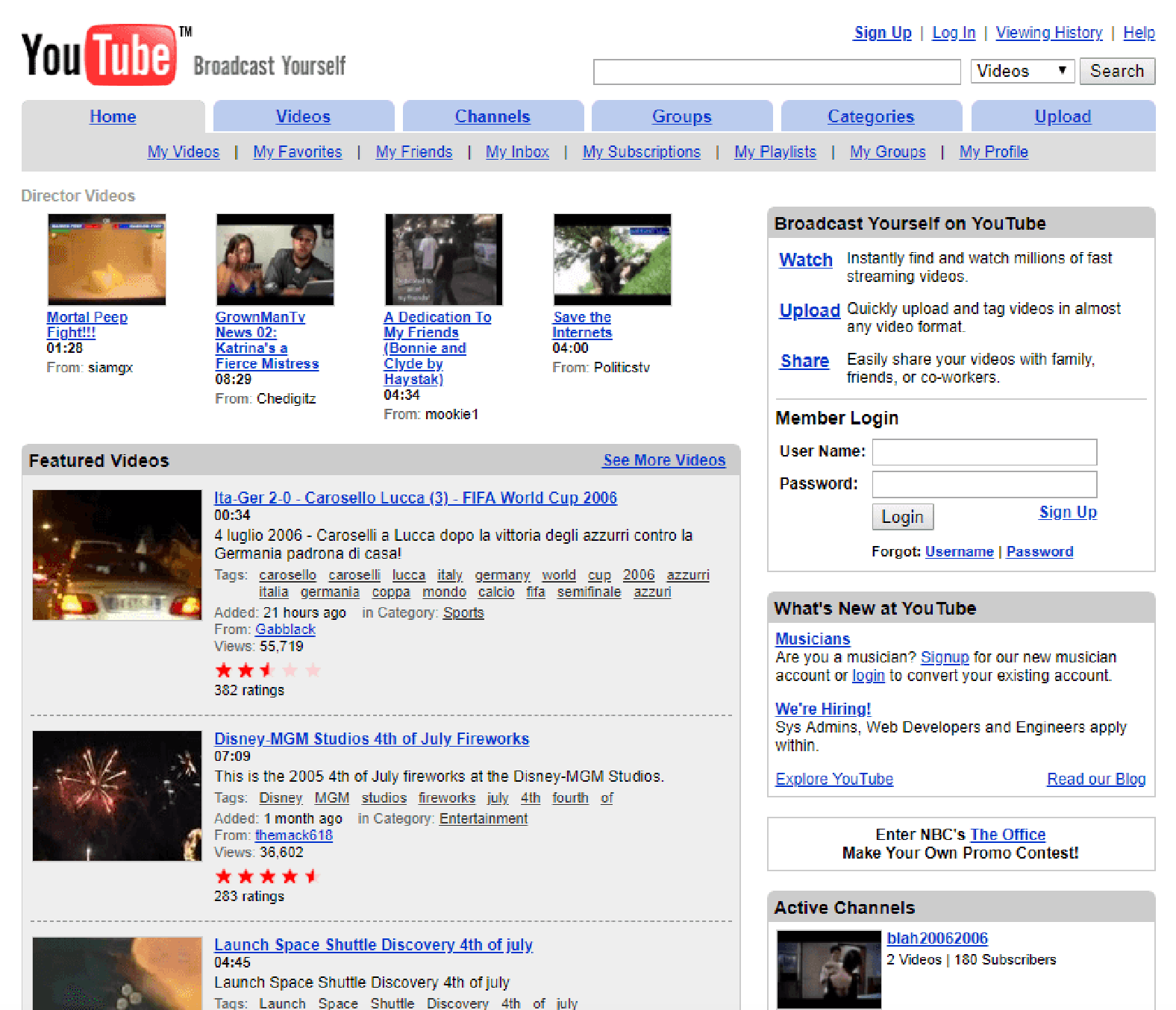Click the 'germany' tag link
This screenshot has width=1176, height=1010.
click(502, 575)
